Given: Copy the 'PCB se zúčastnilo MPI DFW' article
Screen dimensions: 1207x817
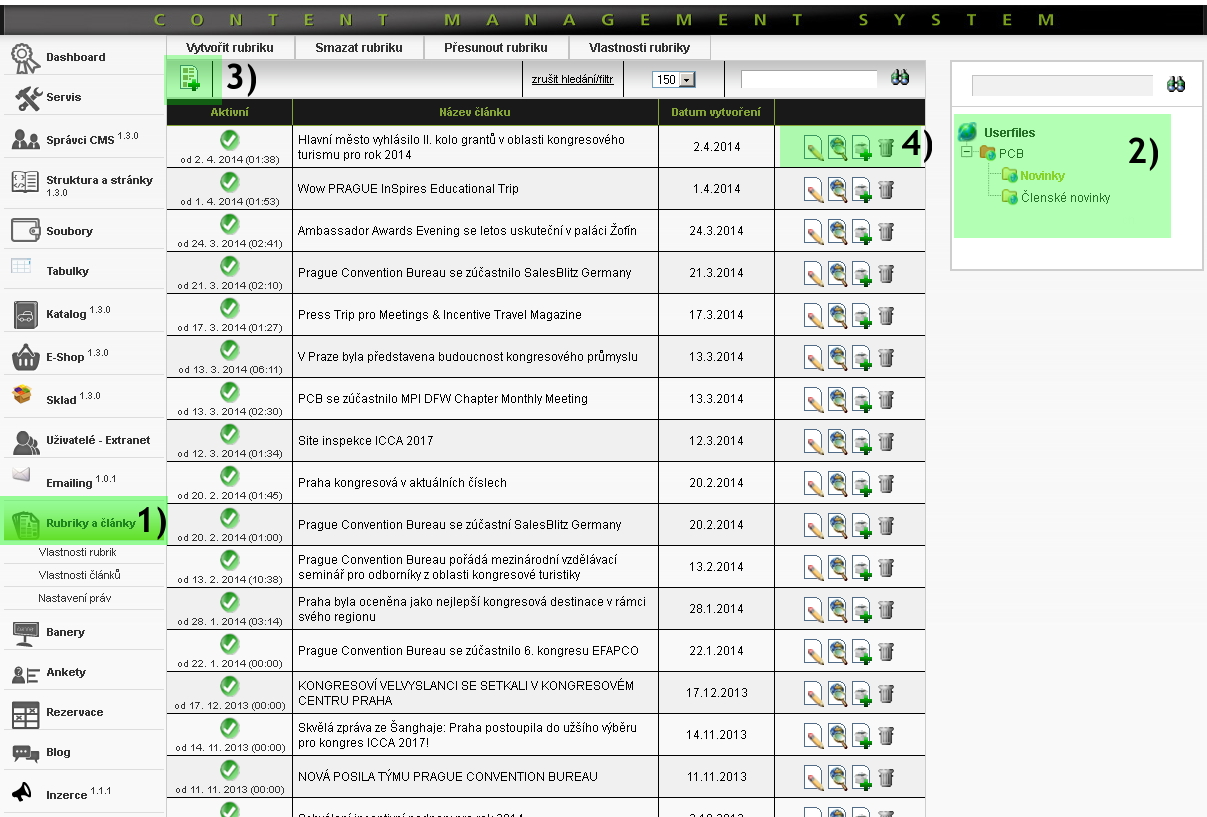Looking at the screenshot, I should [x=861, y=399].
